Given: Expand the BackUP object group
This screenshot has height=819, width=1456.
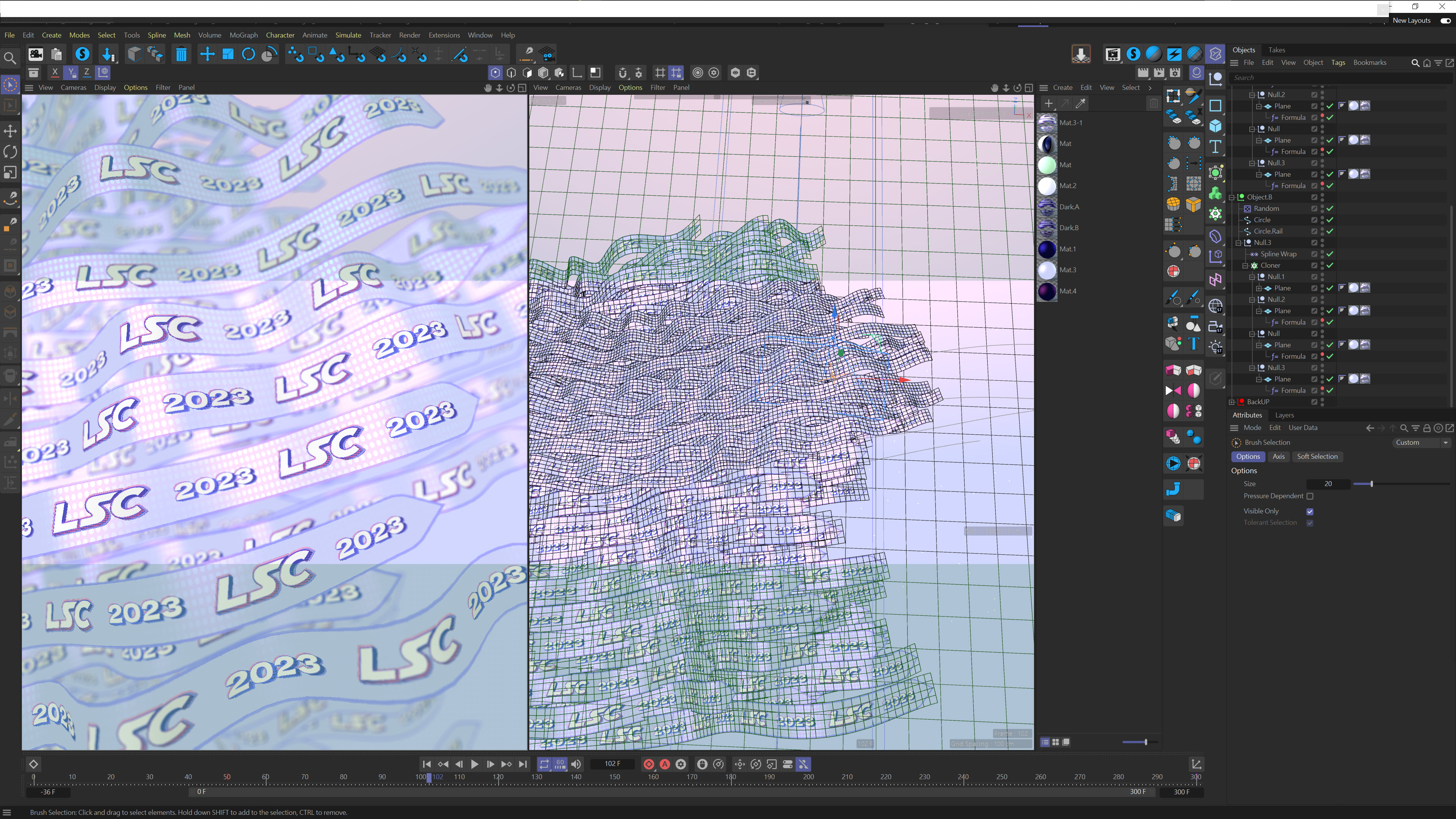Looking at the screenshot, I should click(x=1232, y=402).
